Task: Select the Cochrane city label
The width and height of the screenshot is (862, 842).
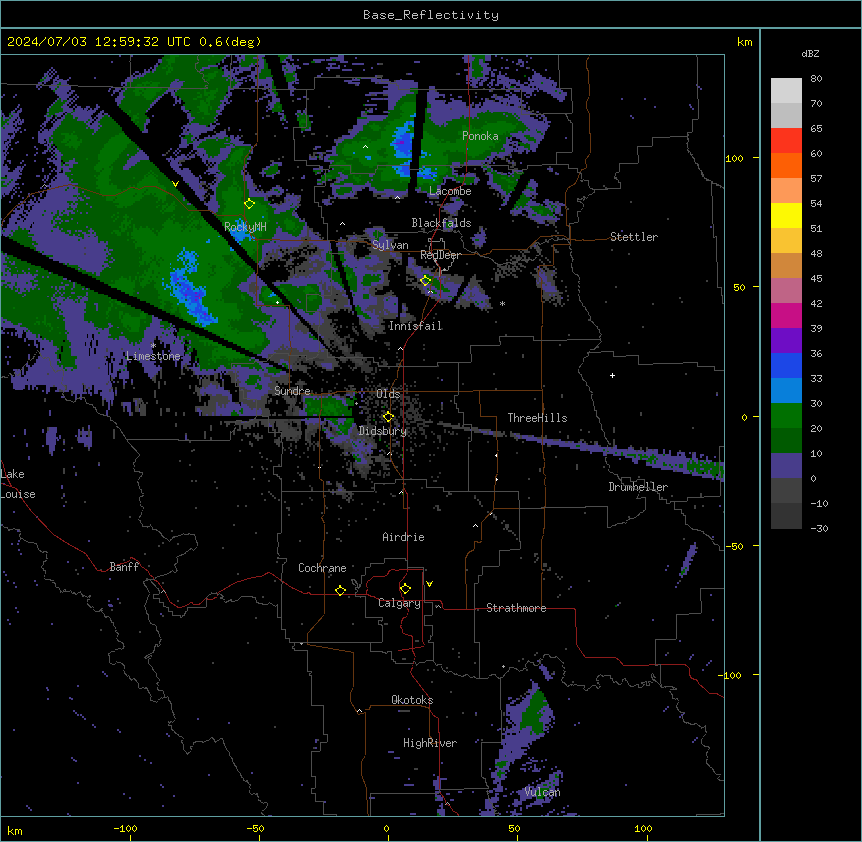Action: pyautogui.click(x=322, y=568)
